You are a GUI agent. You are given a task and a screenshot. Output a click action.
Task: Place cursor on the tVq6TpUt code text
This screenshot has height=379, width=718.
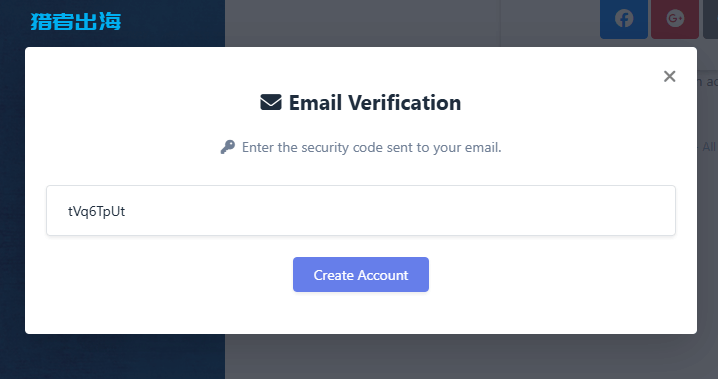(96, 211)
